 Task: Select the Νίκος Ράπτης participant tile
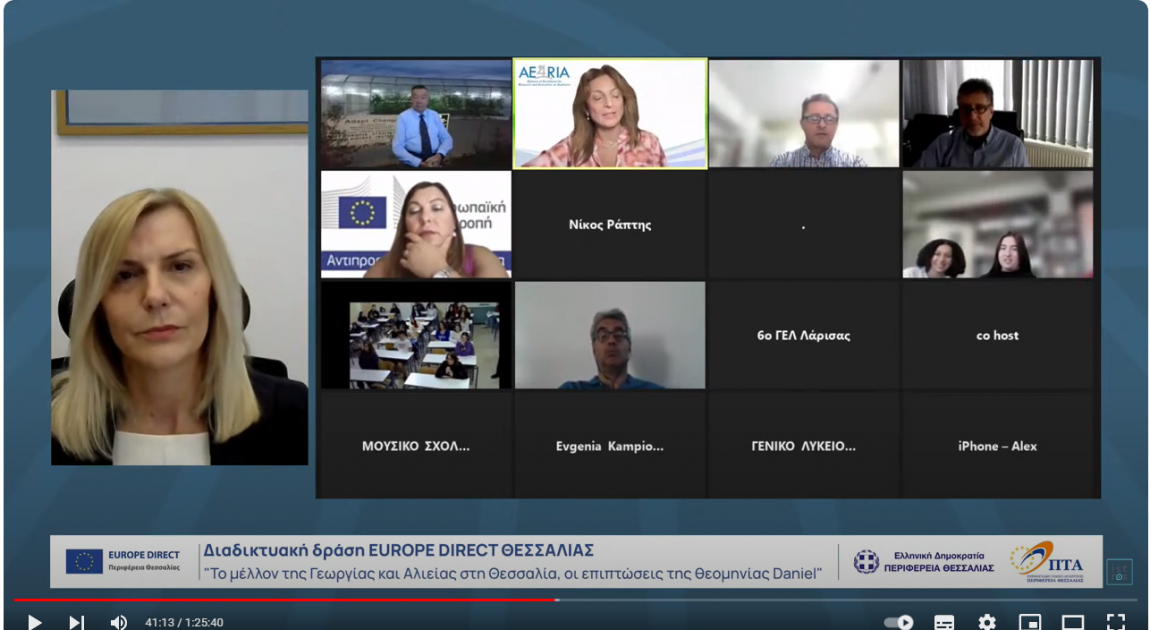[x=610, y=225]
